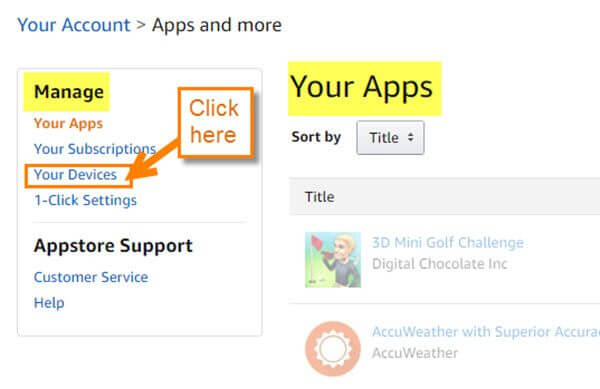Click the highlighted Manage heading

point(67,92)
